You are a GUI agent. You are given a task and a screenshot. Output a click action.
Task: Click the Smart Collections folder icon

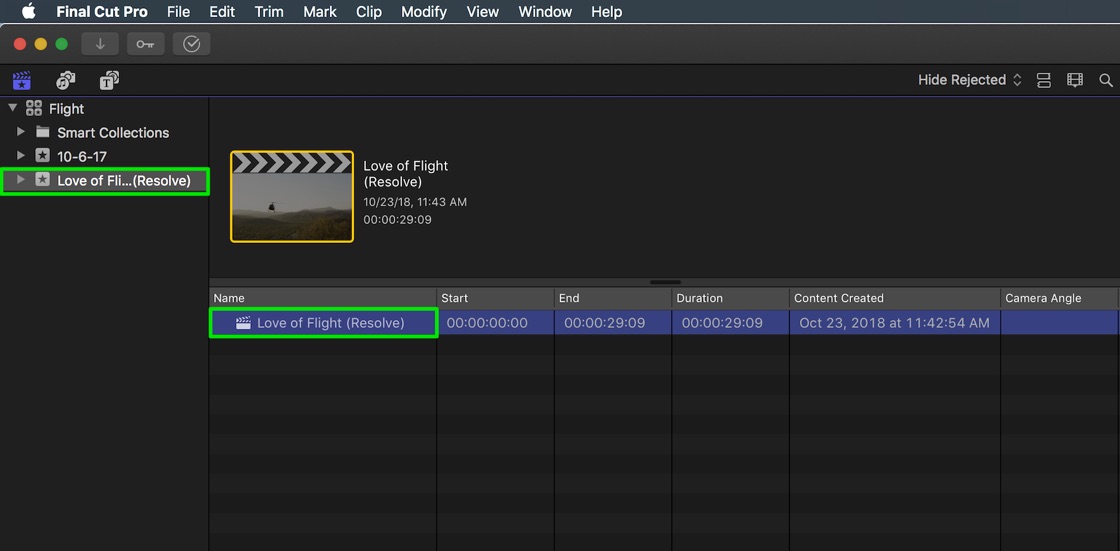coord(43,132)
